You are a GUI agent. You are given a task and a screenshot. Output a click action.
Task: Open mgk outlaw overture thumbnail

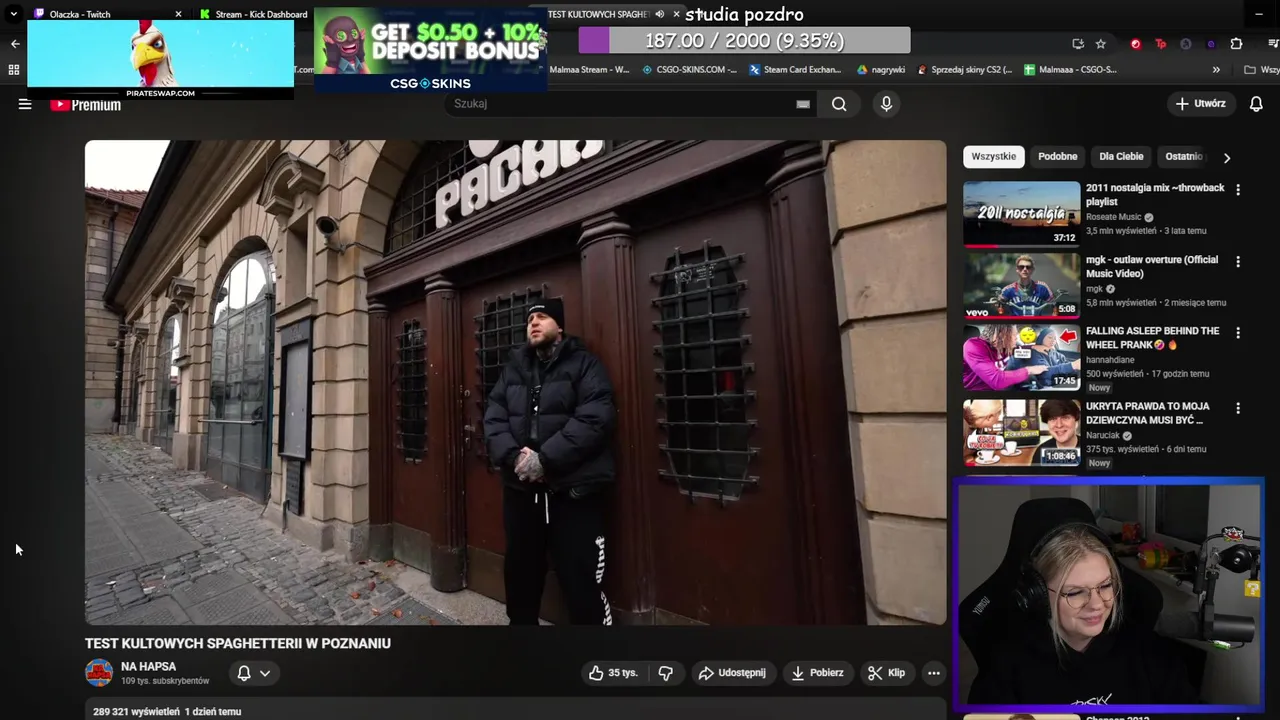click(x=1021, y=285)
